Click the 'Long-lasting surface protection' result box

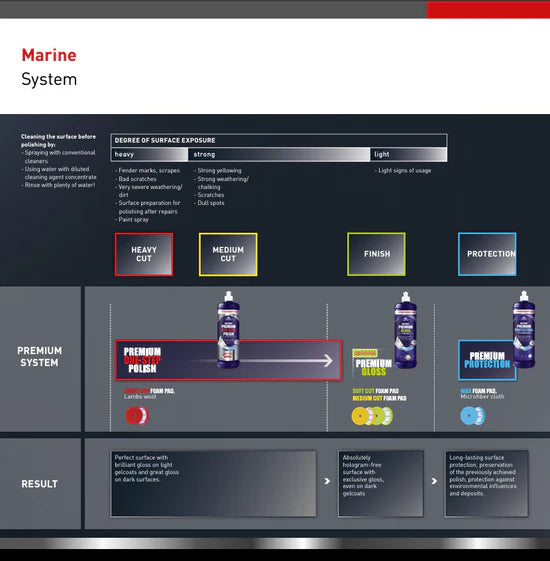click(486, 484)
